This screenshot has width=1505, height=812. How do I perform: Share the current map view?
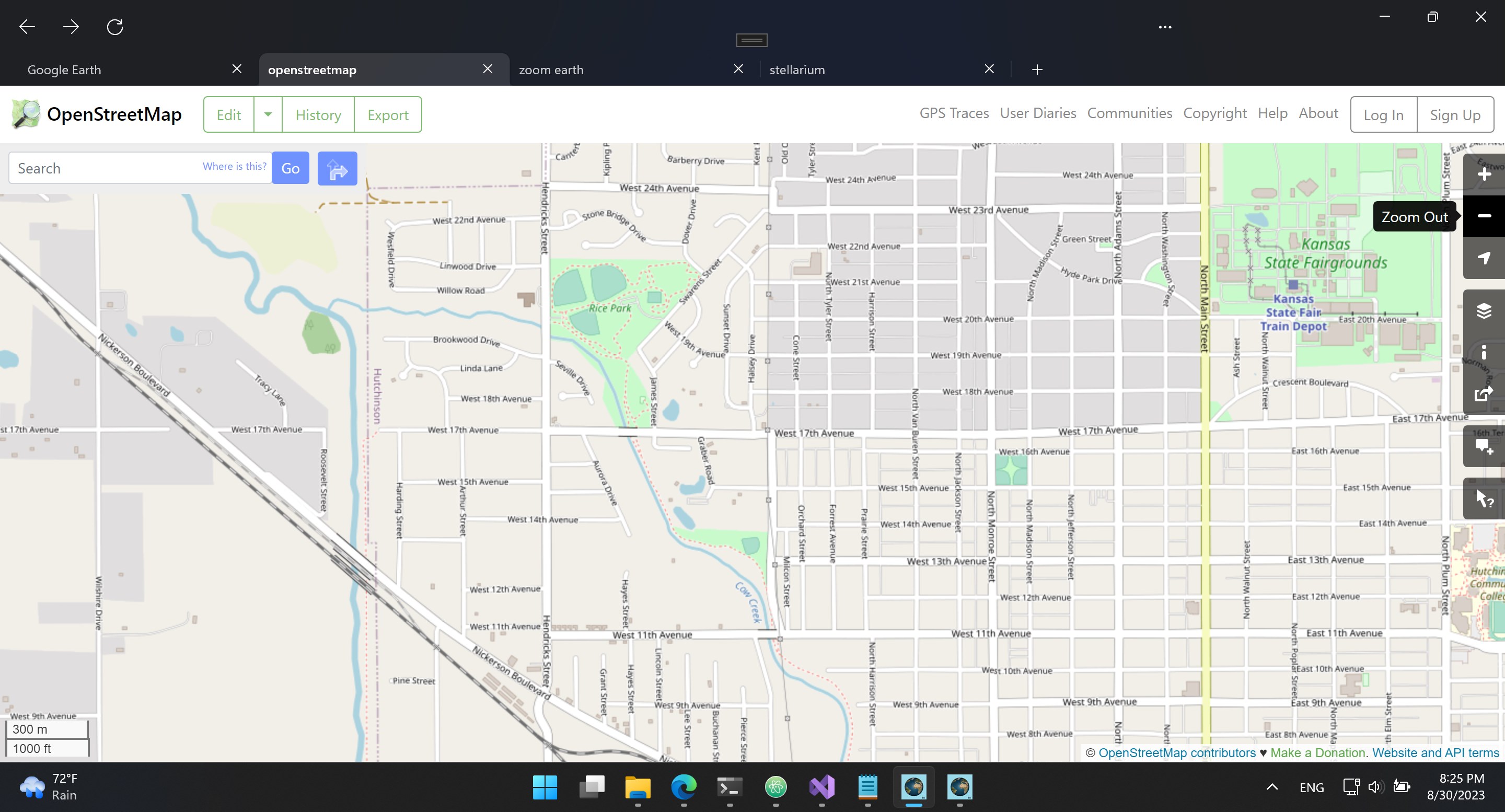1484,394
